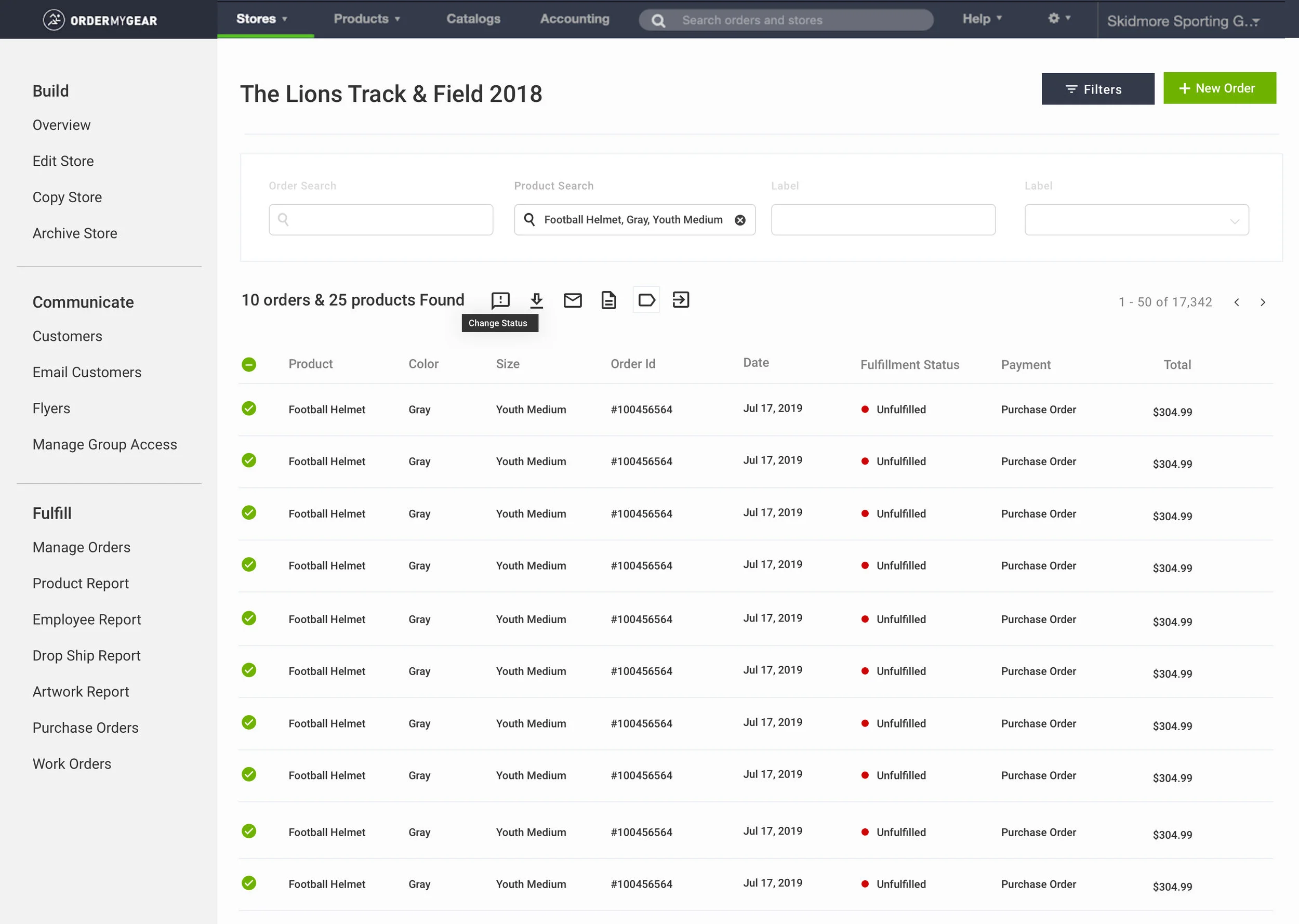Clear the Football Helmet product search
Viewport: 1299px width, 924px height.
(739, 220)
